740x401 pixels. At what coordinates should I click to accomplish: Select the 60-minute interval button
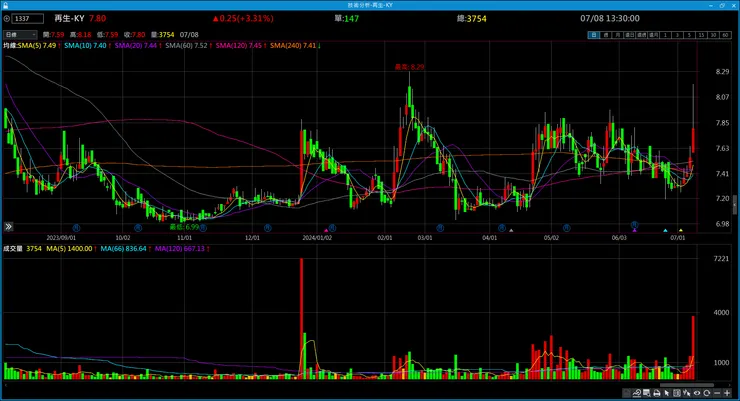point(725,35)
